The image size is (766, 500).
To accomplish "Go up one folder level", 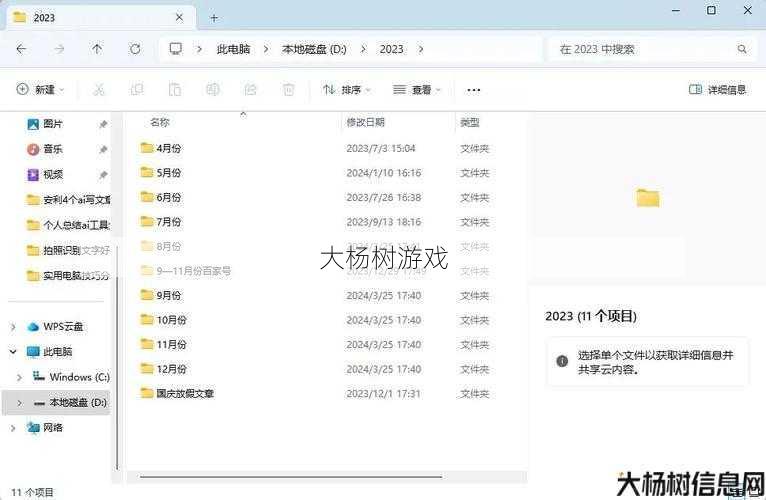I will tap(97, 49).
